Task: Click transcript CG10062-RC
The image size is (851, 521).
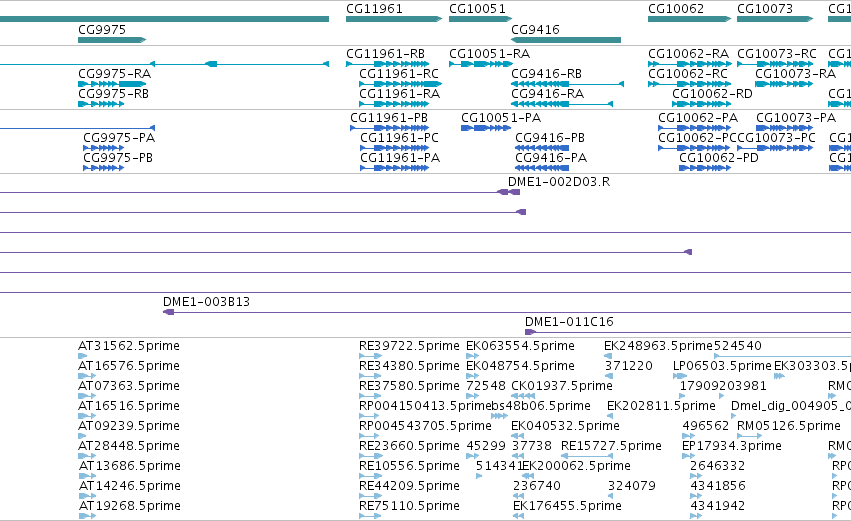Action: point(689,84)
